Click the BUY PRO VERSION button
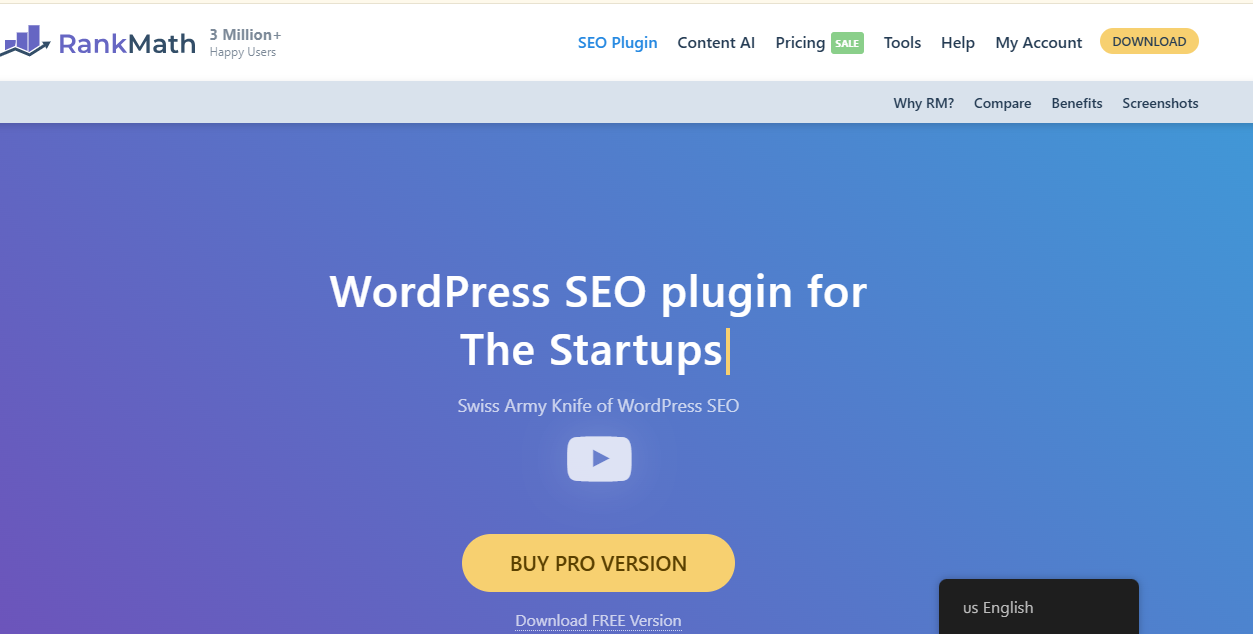The width and height of the screenshot is (1253, 634). (x=598, y=563)
